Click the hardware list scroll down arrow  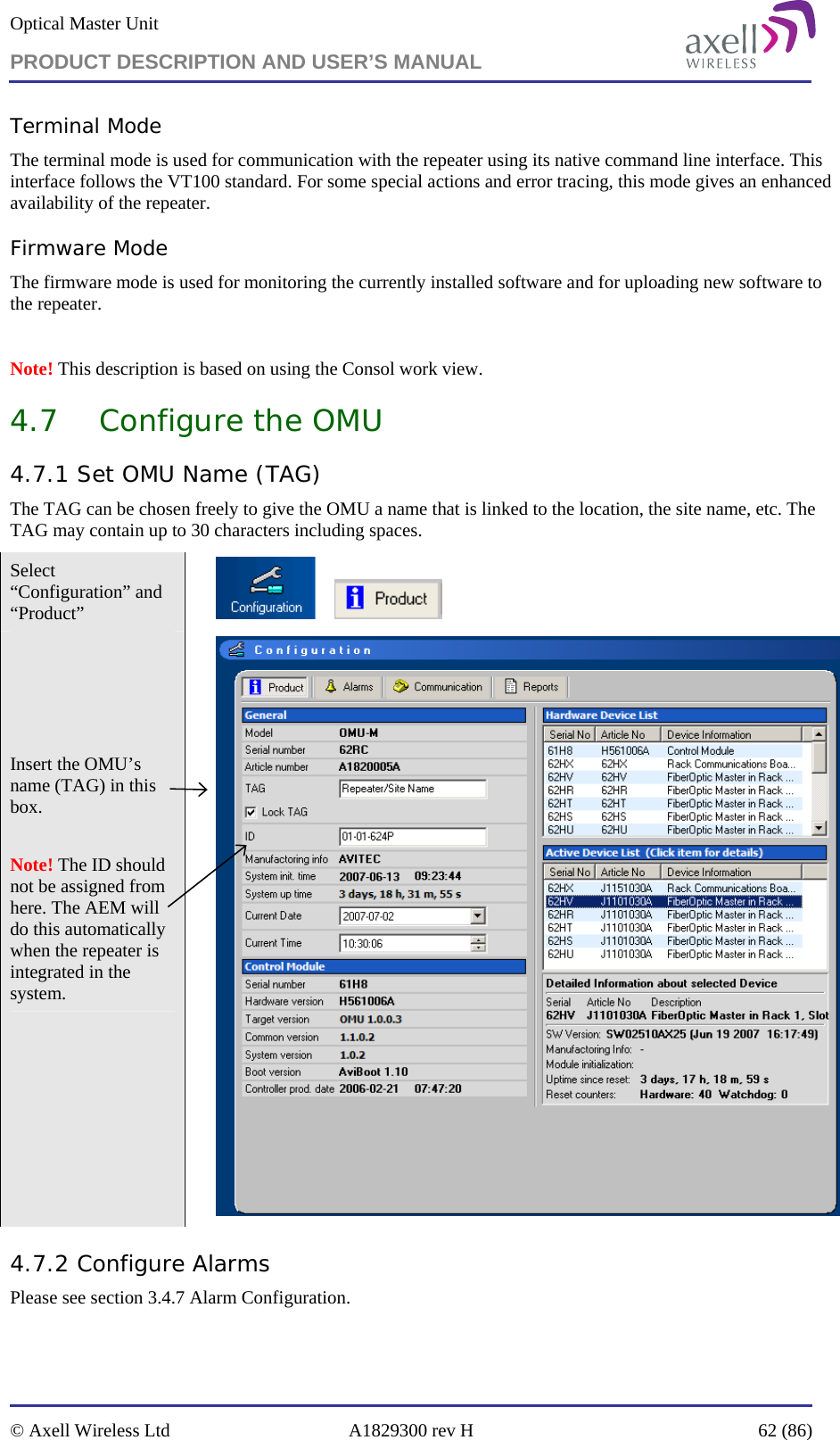819,829
